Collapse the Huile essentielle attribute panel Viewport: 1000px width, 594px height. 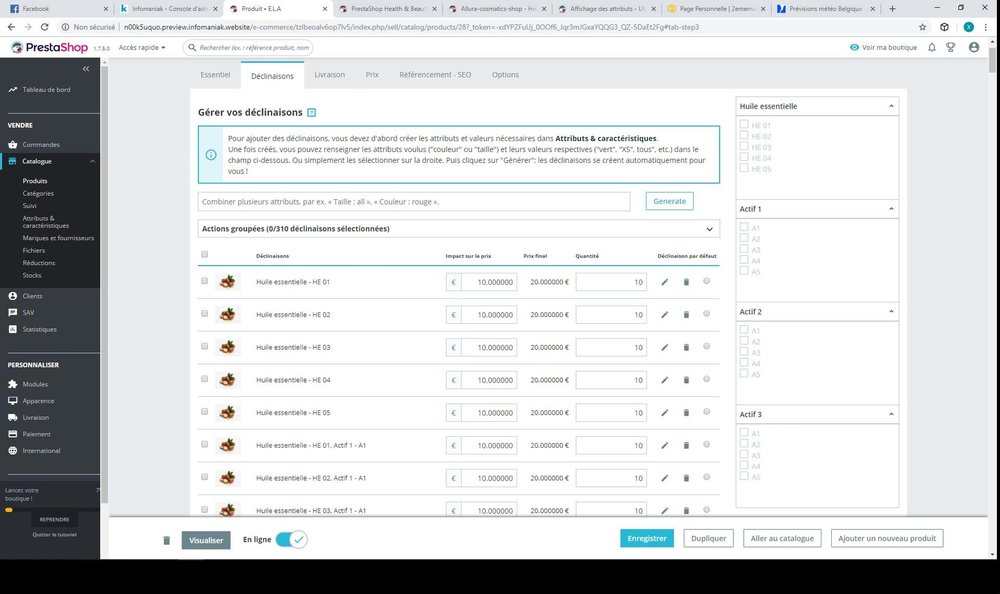pos(892,106)
